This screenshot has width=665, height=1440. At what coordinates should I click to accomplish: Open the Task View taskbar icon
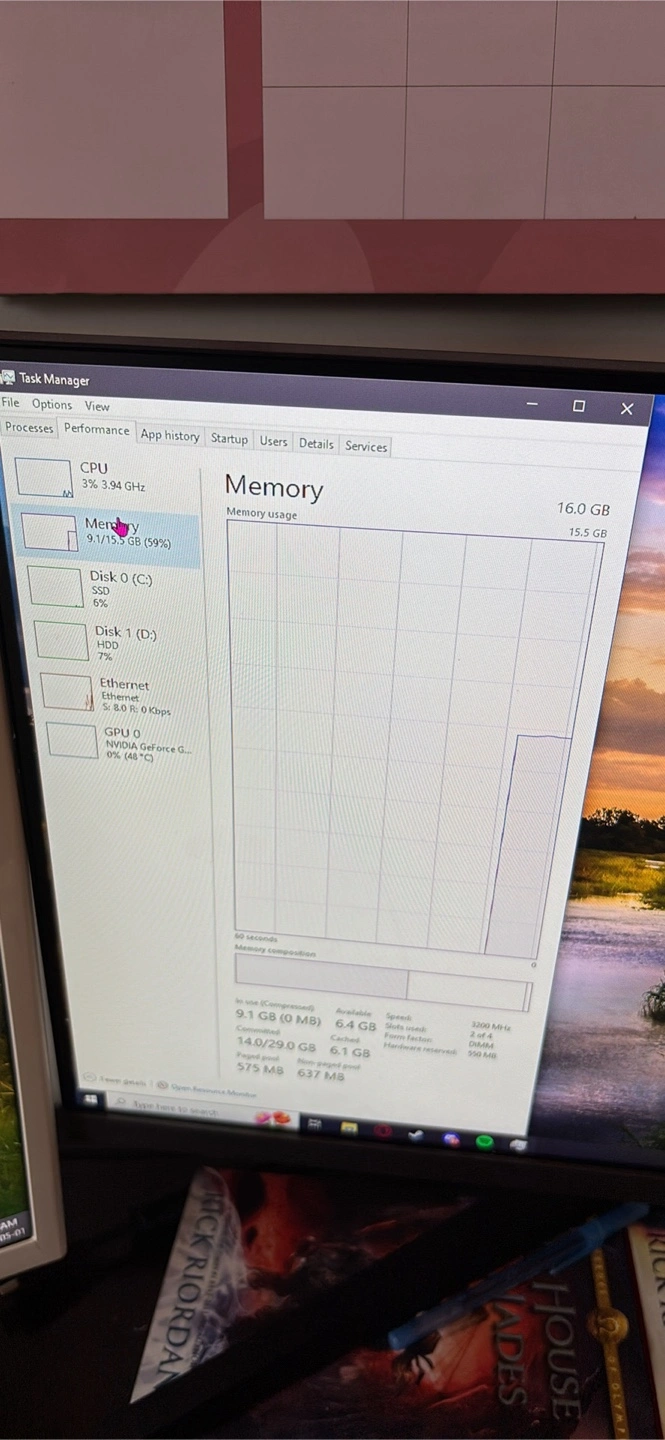click(314, 1124)
